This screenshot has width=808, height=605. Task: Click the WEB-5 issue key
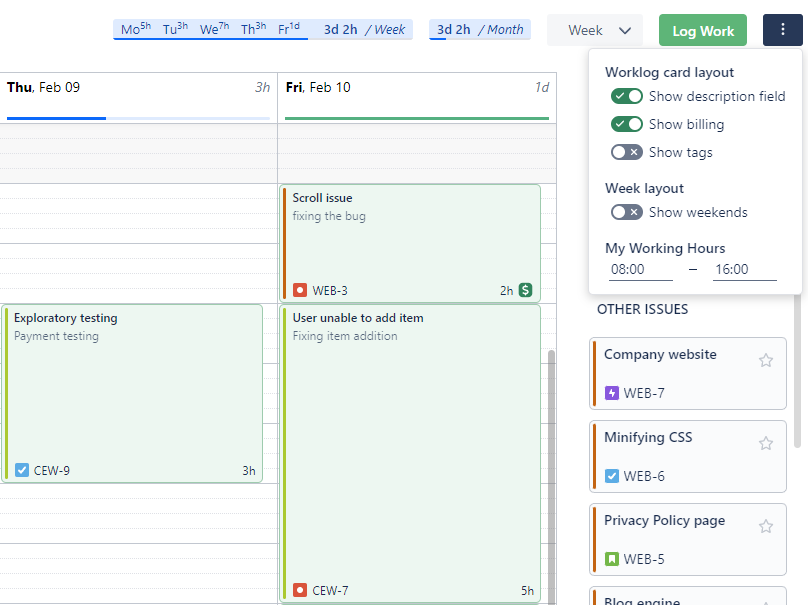[644, 559]
